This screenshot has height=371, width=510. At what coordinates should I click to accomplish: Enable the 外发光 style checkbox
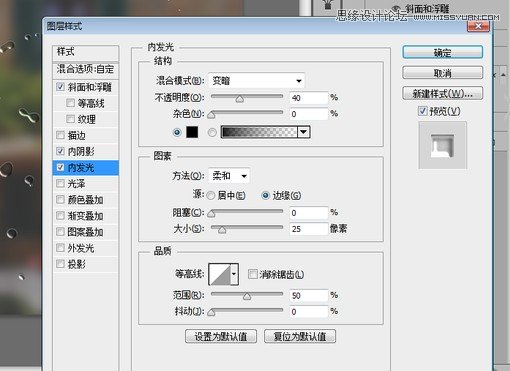point(60,248)
